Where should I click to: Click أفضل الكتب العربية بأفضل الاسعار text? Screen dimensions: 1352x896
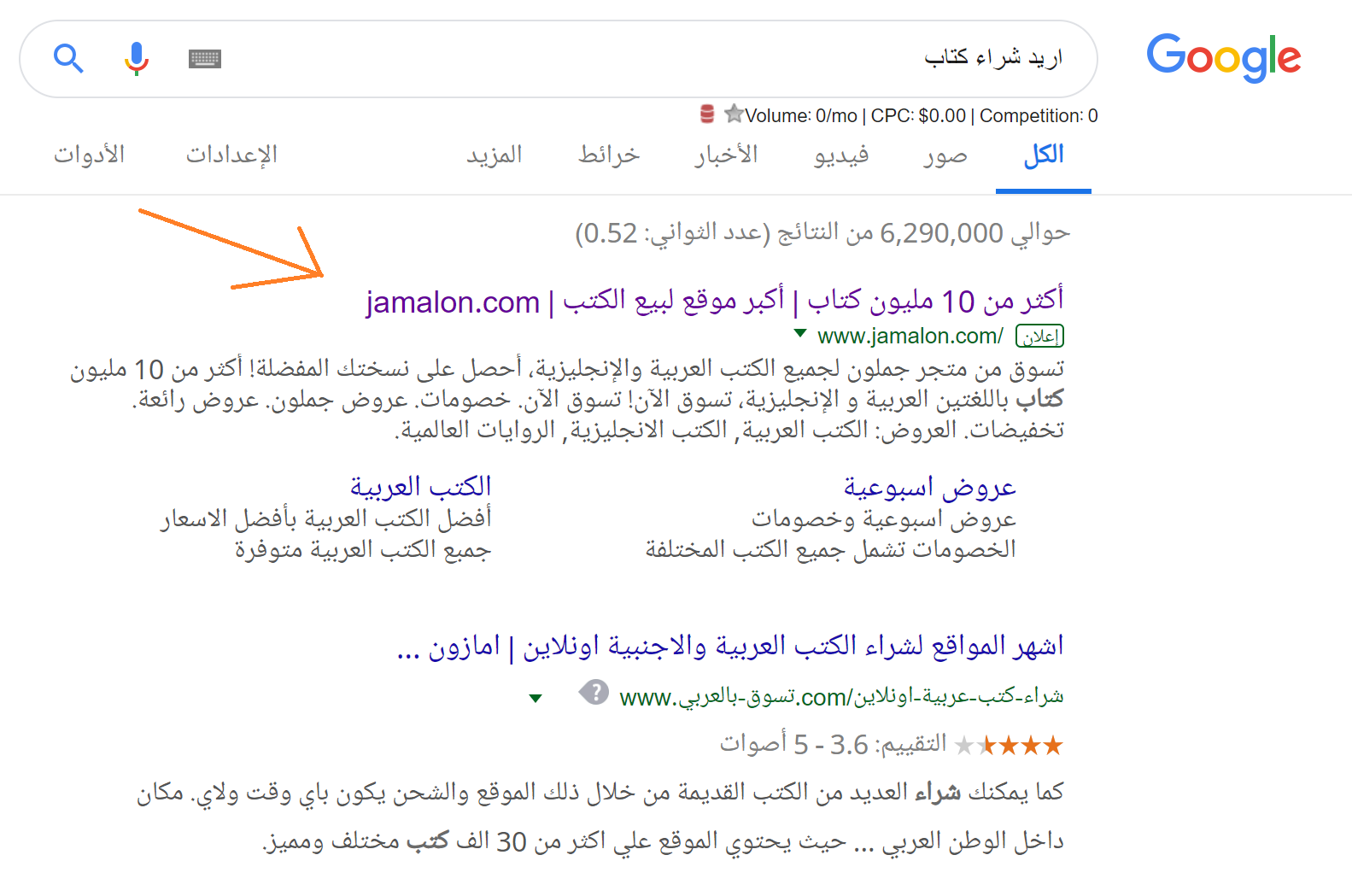(326, 519)
